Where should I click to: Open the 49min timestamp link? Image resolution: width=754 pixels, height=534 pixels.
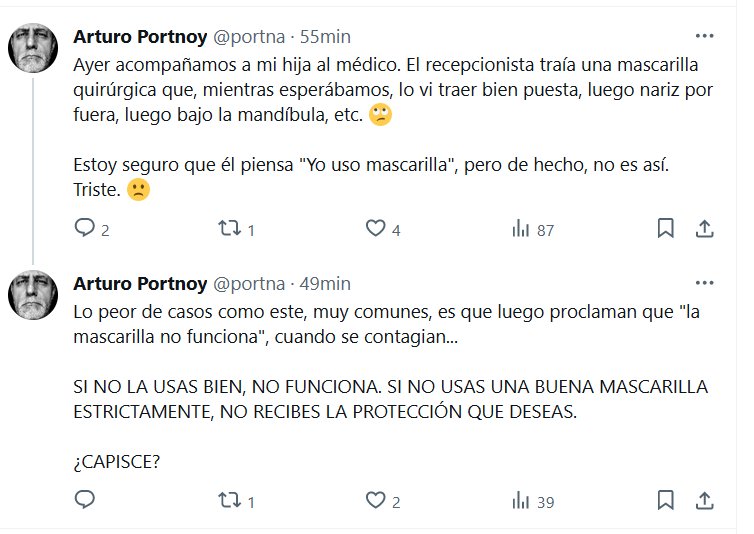point(324,284)
